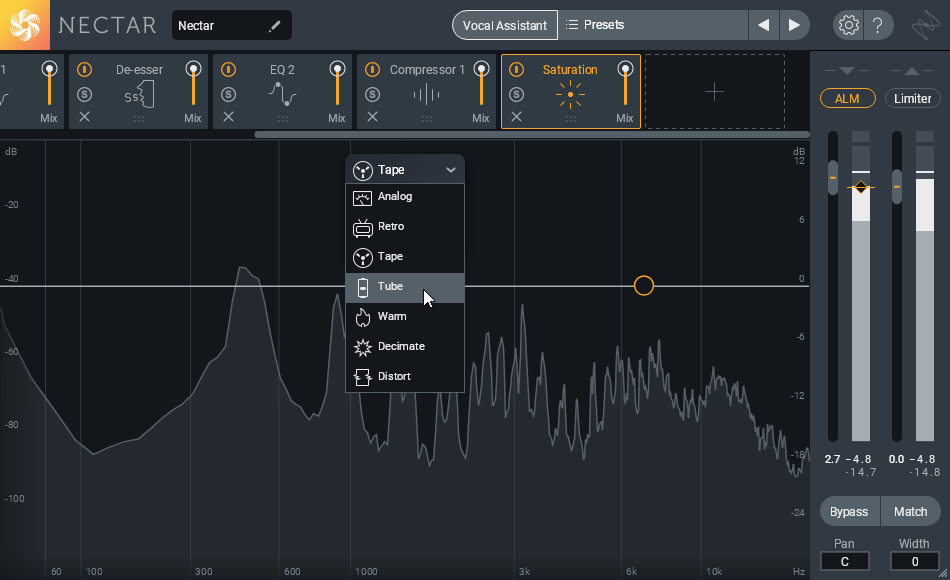950x580 pixels.
Task: Toggle the Compressor 1 power button
Action: (x=373, y=70)
